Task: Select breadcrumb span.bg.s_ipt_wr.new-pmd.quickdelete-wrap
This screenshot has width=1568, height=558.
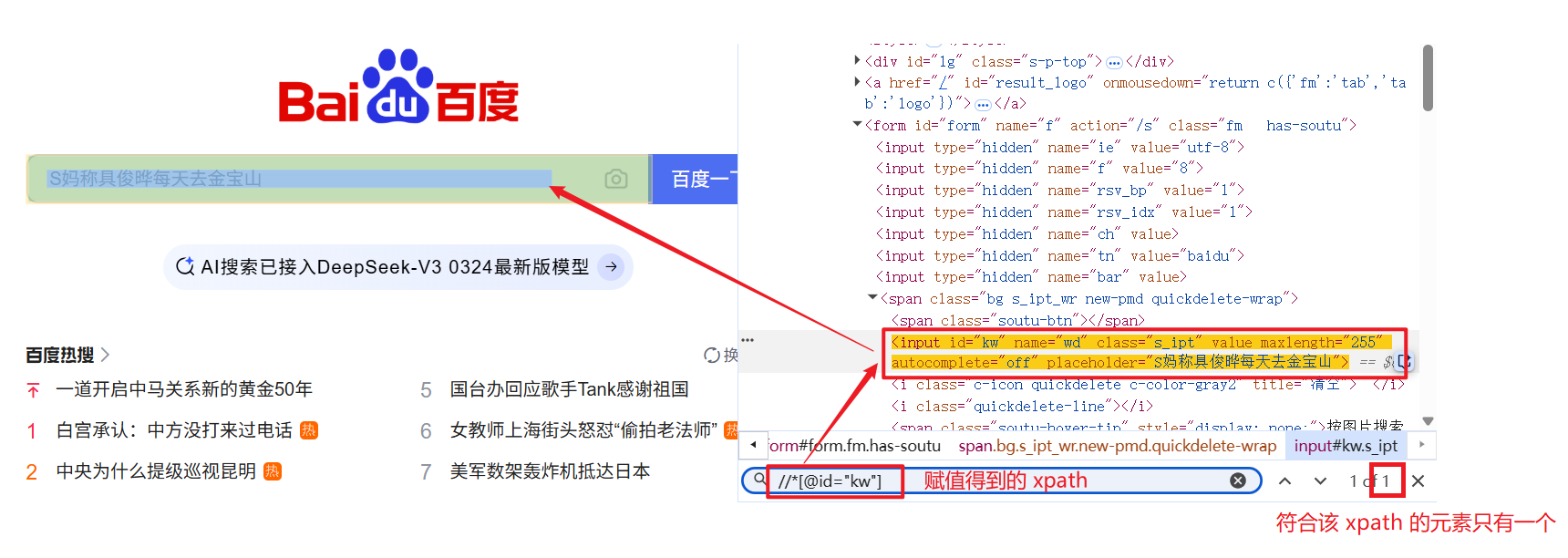Action: [1118, 446]
